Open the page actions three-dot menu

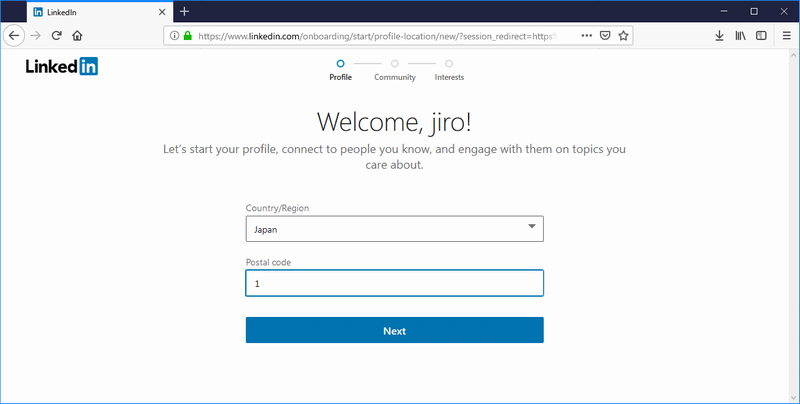[x=587, y=36]
